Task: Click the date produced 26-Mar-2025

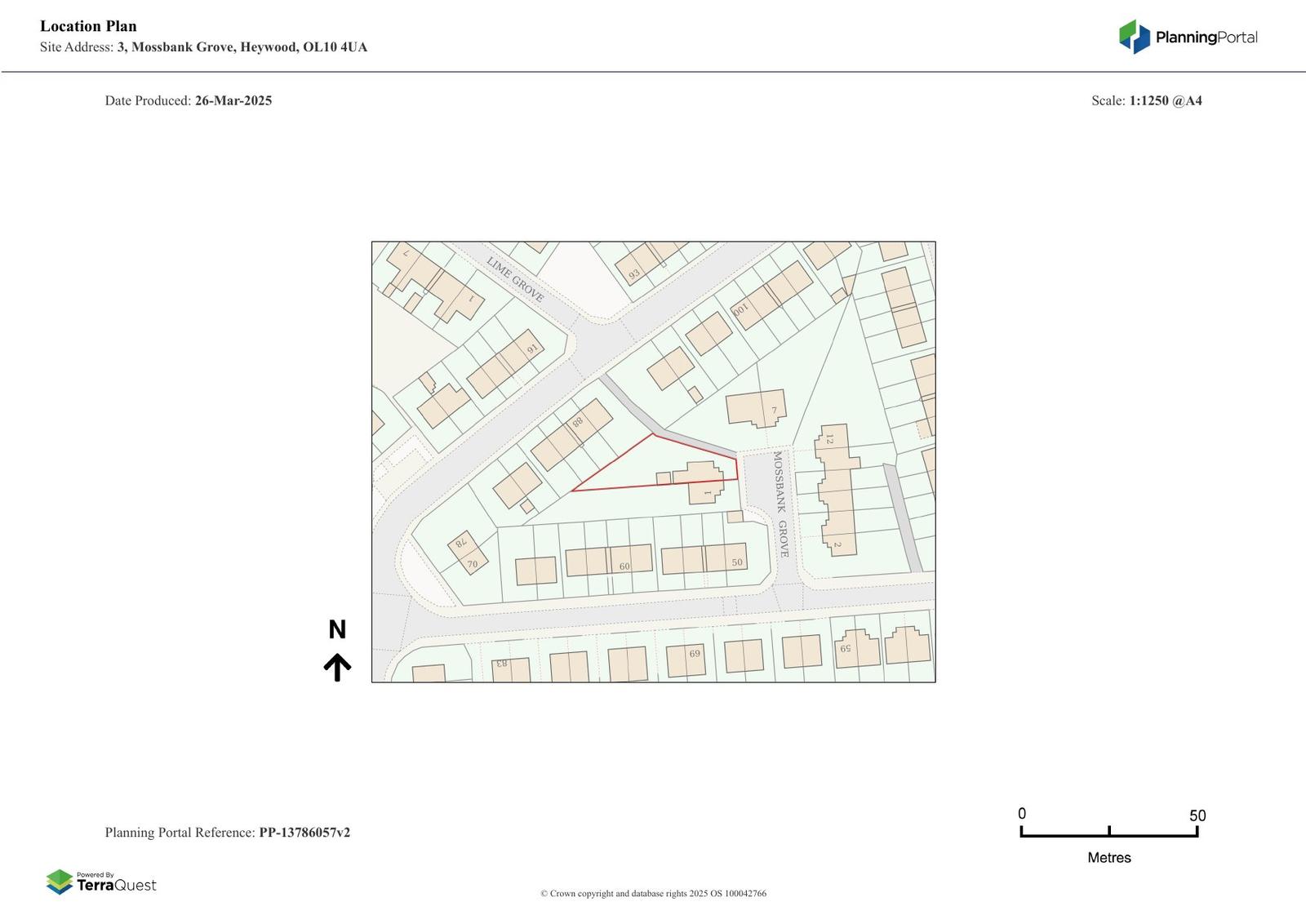Action: tap(233, 100)
